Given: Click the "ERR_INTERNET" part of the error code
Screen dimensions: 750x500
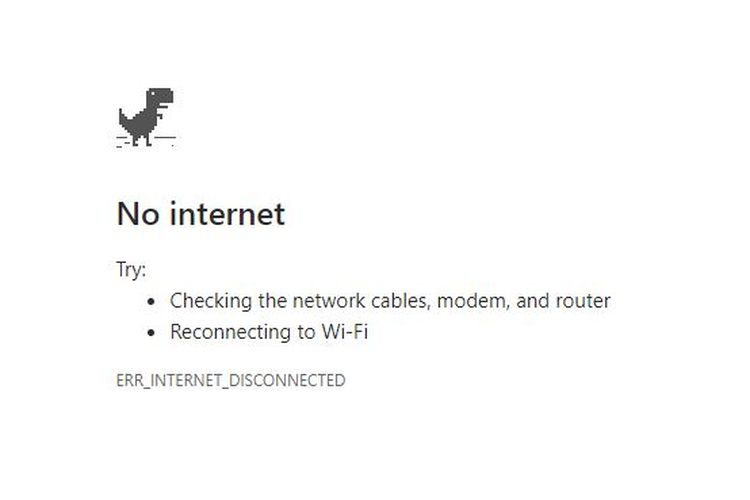Looking at the screenshot, I should pos(169,380).
